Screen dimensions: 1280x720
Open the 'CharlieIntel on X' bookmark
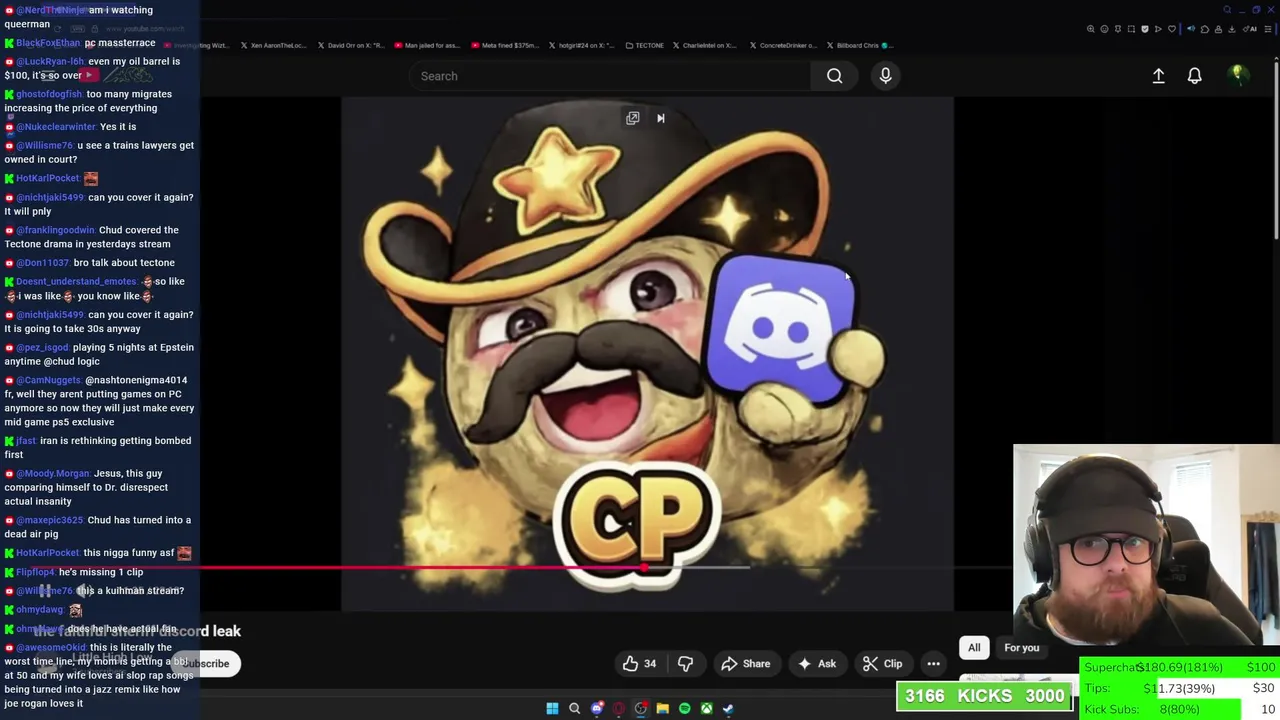pyautogui.click(x=705, y=45)
